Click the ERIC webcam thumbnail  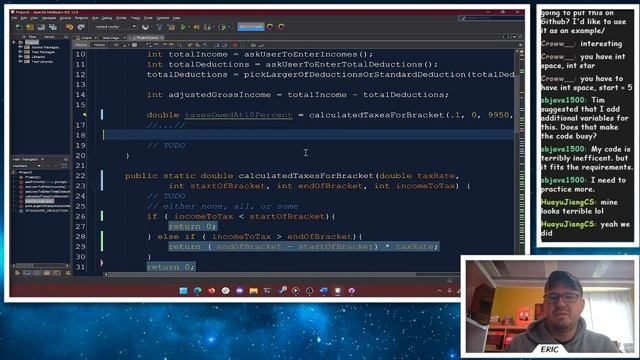tap(549, 307)
